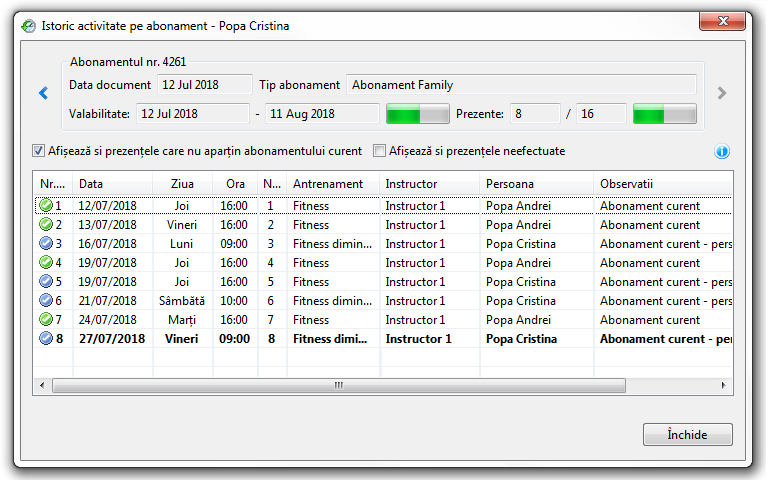Go to next subscription with right arrow
Screen dimensions: 768x480
click(722, 94)
